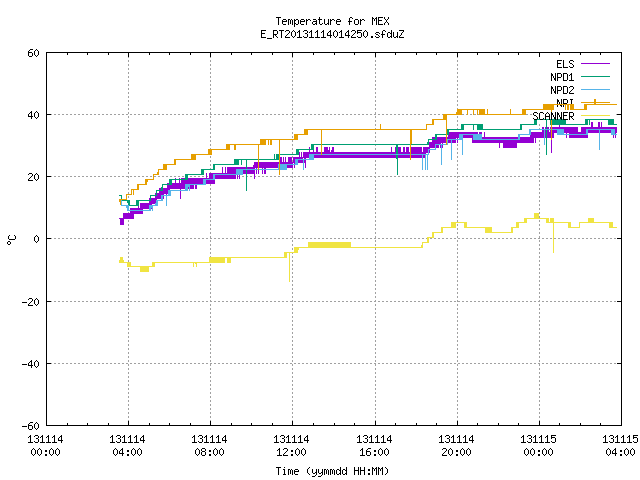640x480 pixels.
Task: Click the x-axis tick label 131114 04:00
Action: click(127, 446)
